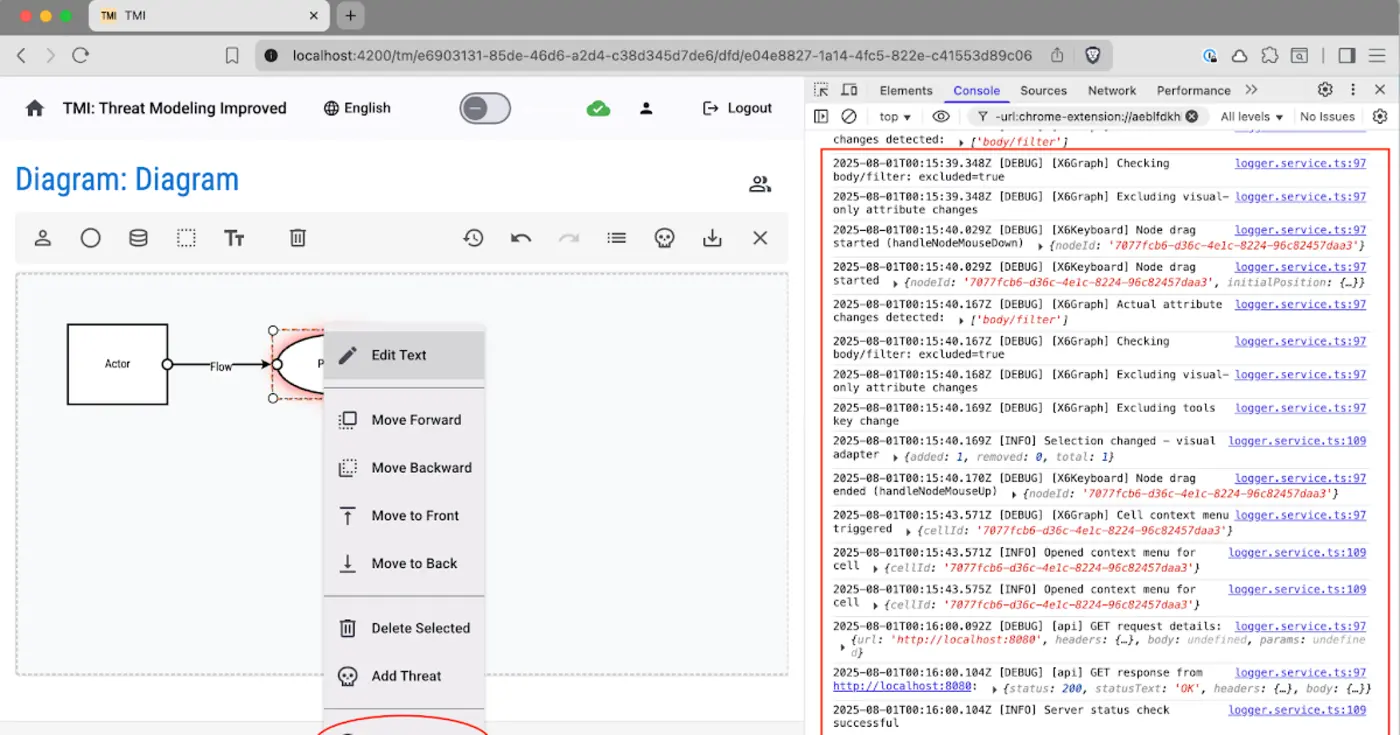1400x735 pixels.
Task: Open the user profile icon
Action: click(646, 108)
